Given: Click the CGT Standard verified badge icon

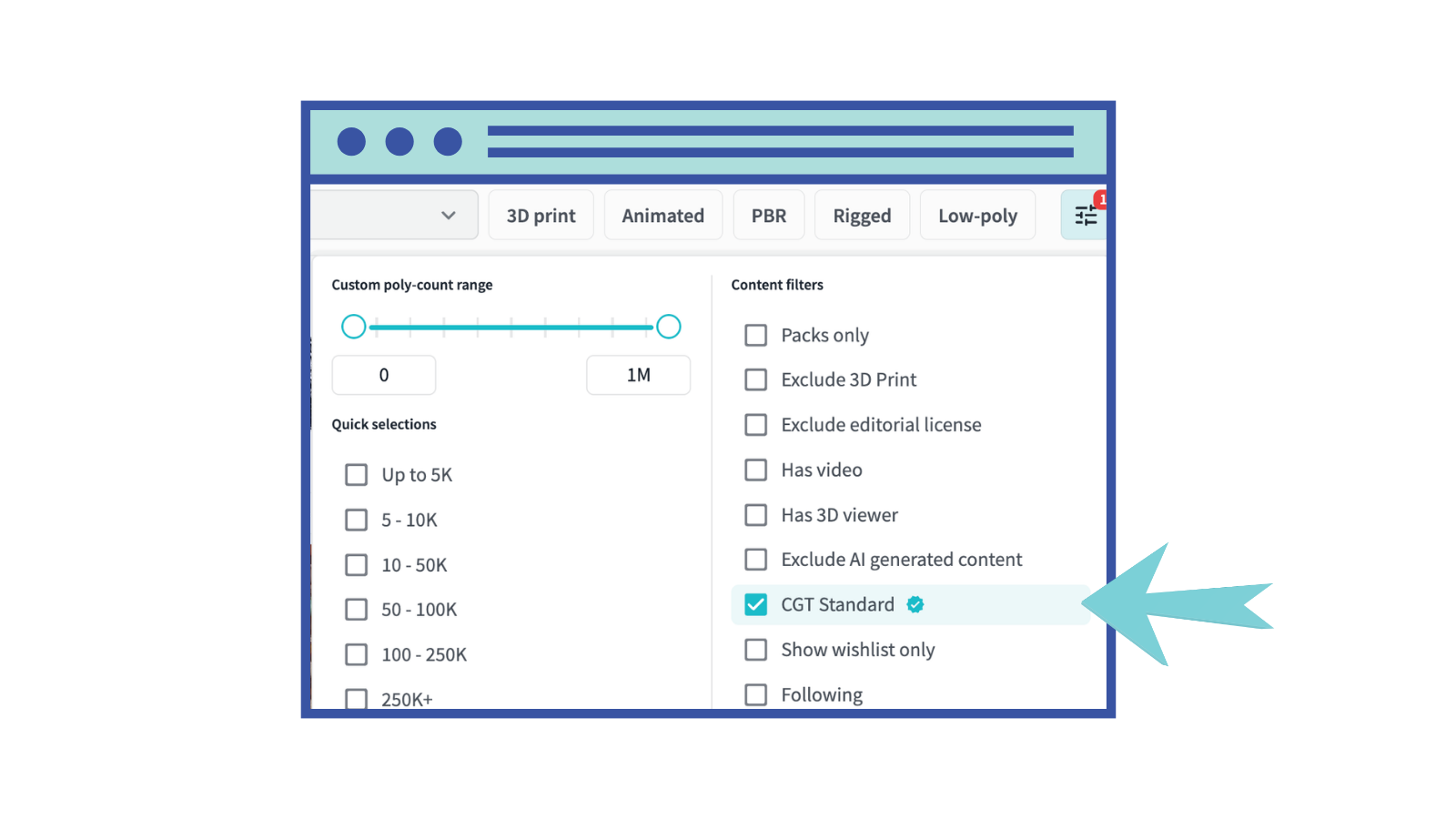Looking at the screenshot, I should pyautogui.click(x=915, y=604).
